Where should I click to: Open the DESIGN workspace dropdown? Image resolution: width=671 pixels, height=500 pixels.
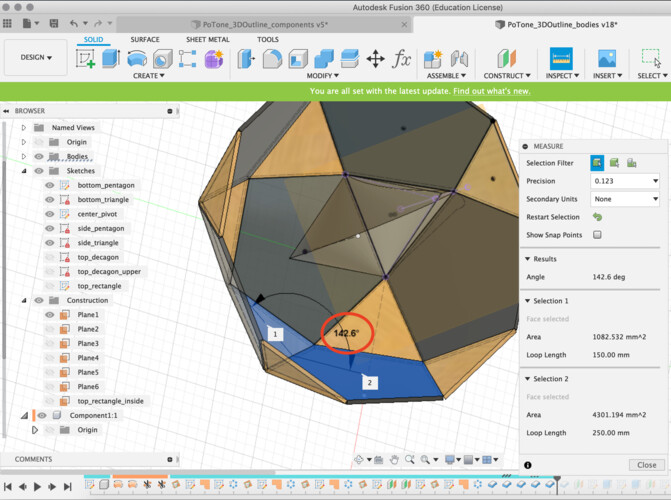36,57
